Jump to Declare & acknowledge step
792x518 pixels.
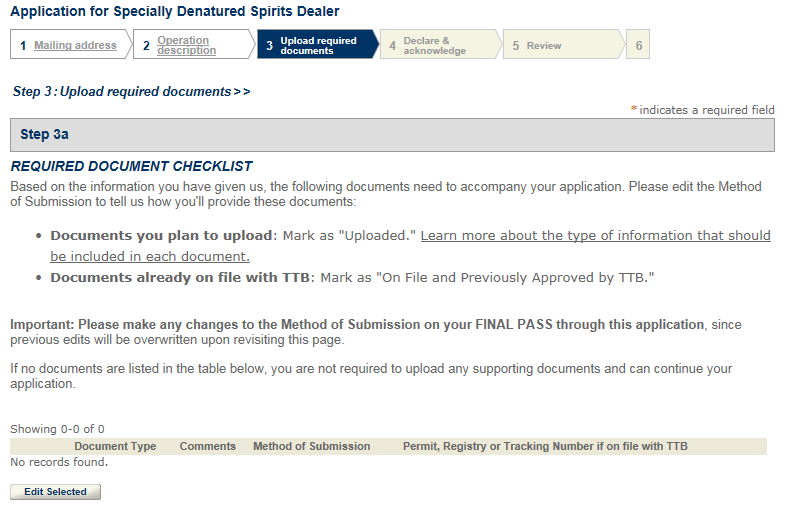click(x=434, y=45)
